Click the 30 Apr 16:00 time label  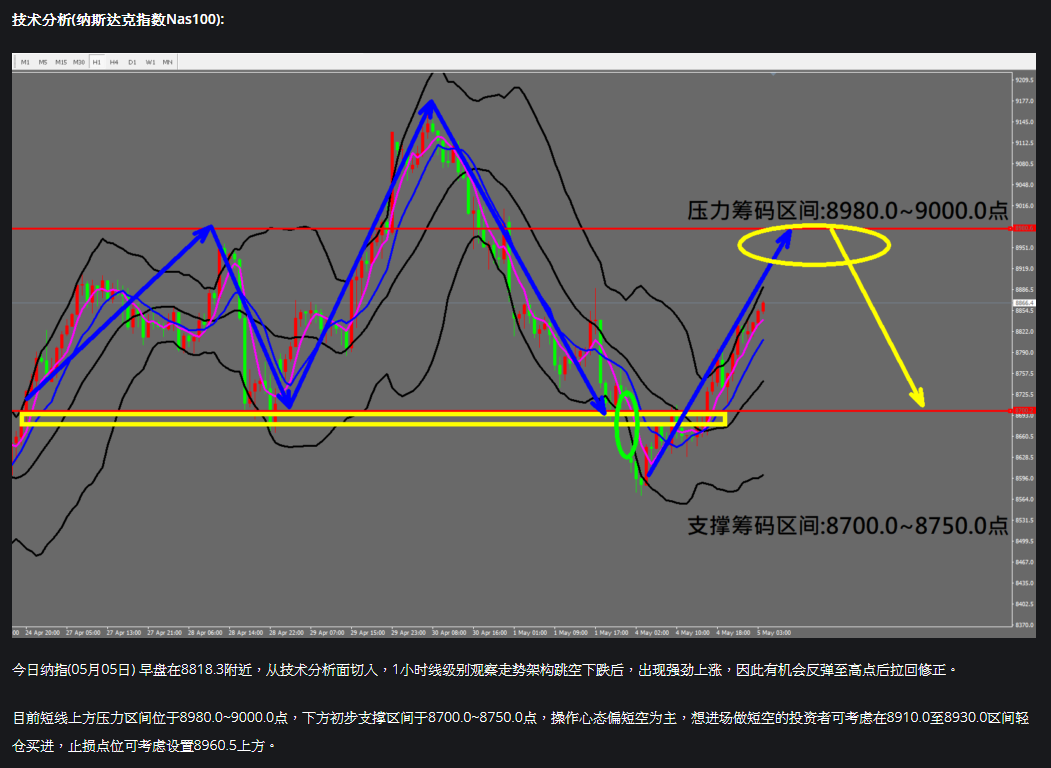[489, 633]
